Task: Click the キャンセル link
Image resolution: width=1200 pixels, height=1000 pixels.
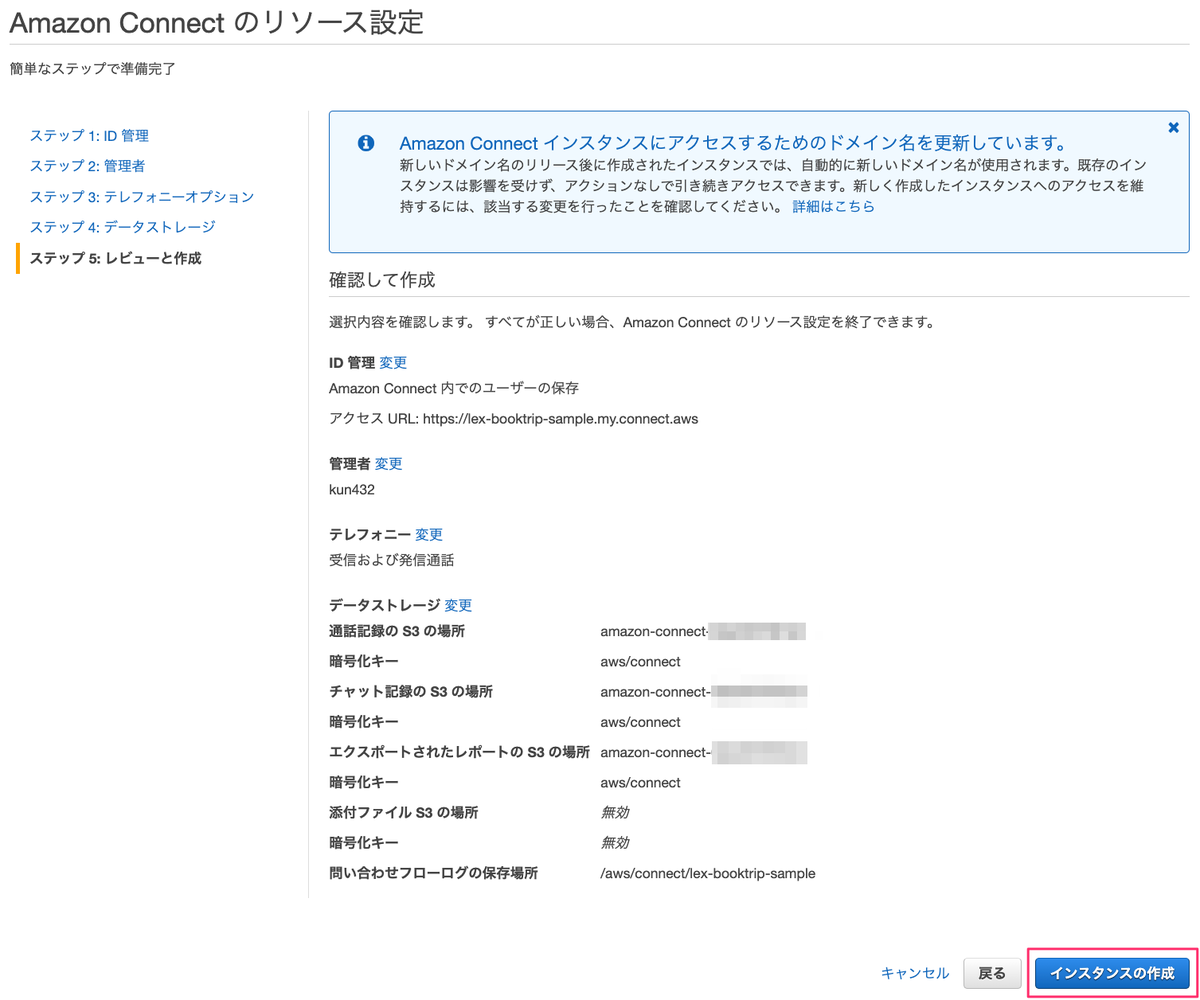Action: [914, 973]
